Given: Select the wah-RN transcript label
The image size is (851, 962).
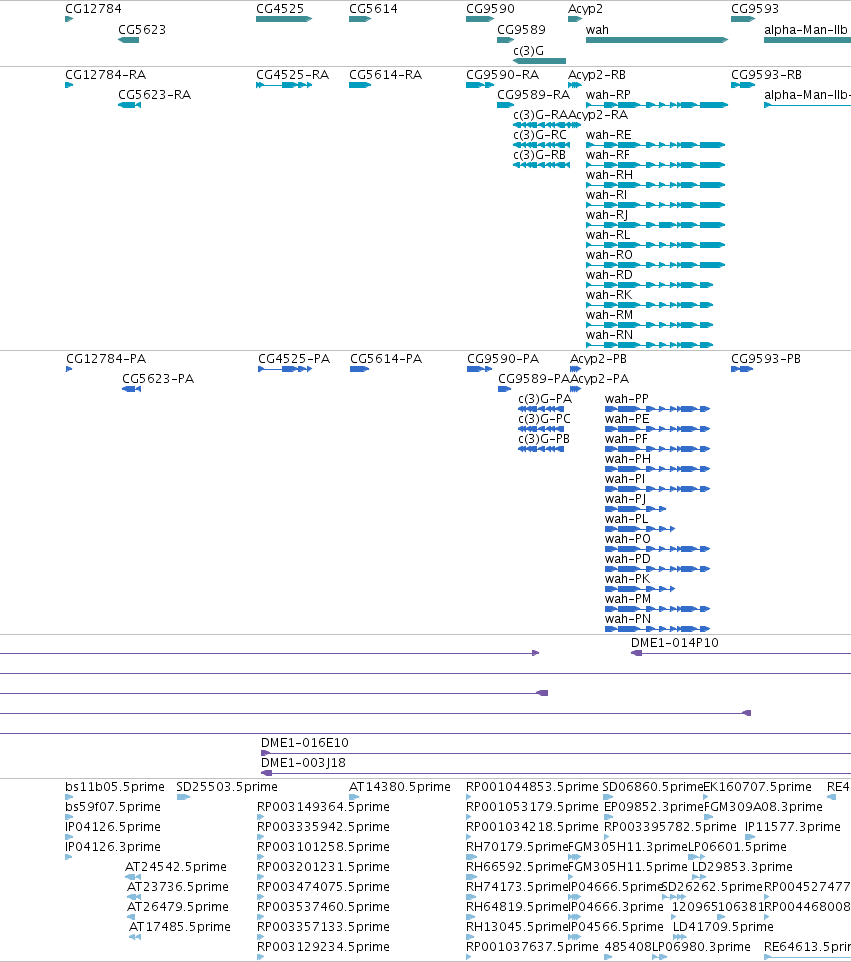Looking at the screenshot, I should pyautogui.click(x=609, y=334).
